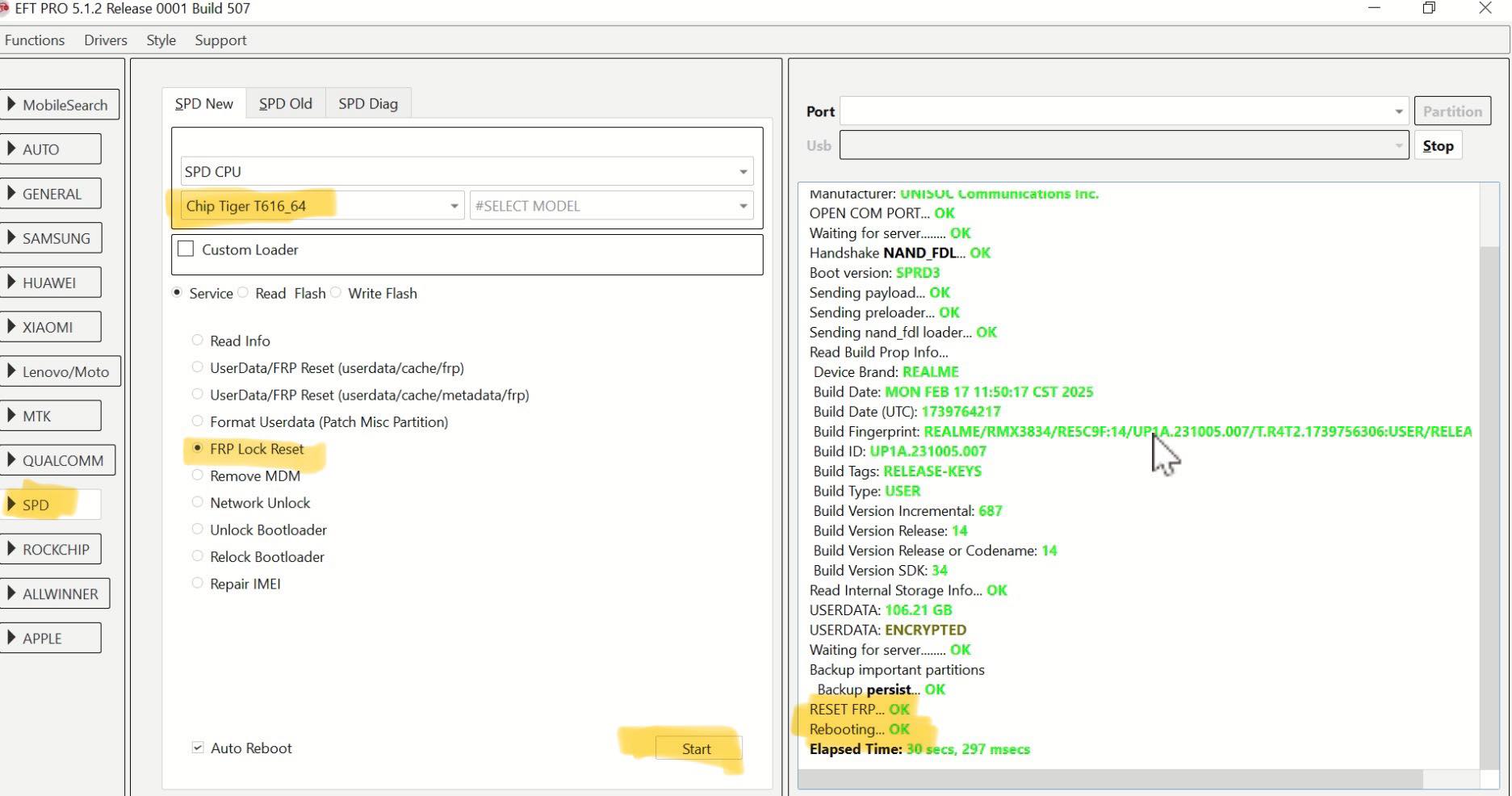Click the Boot version SPRD3 log line
1512x796 pixels.
tap(874, 273)
